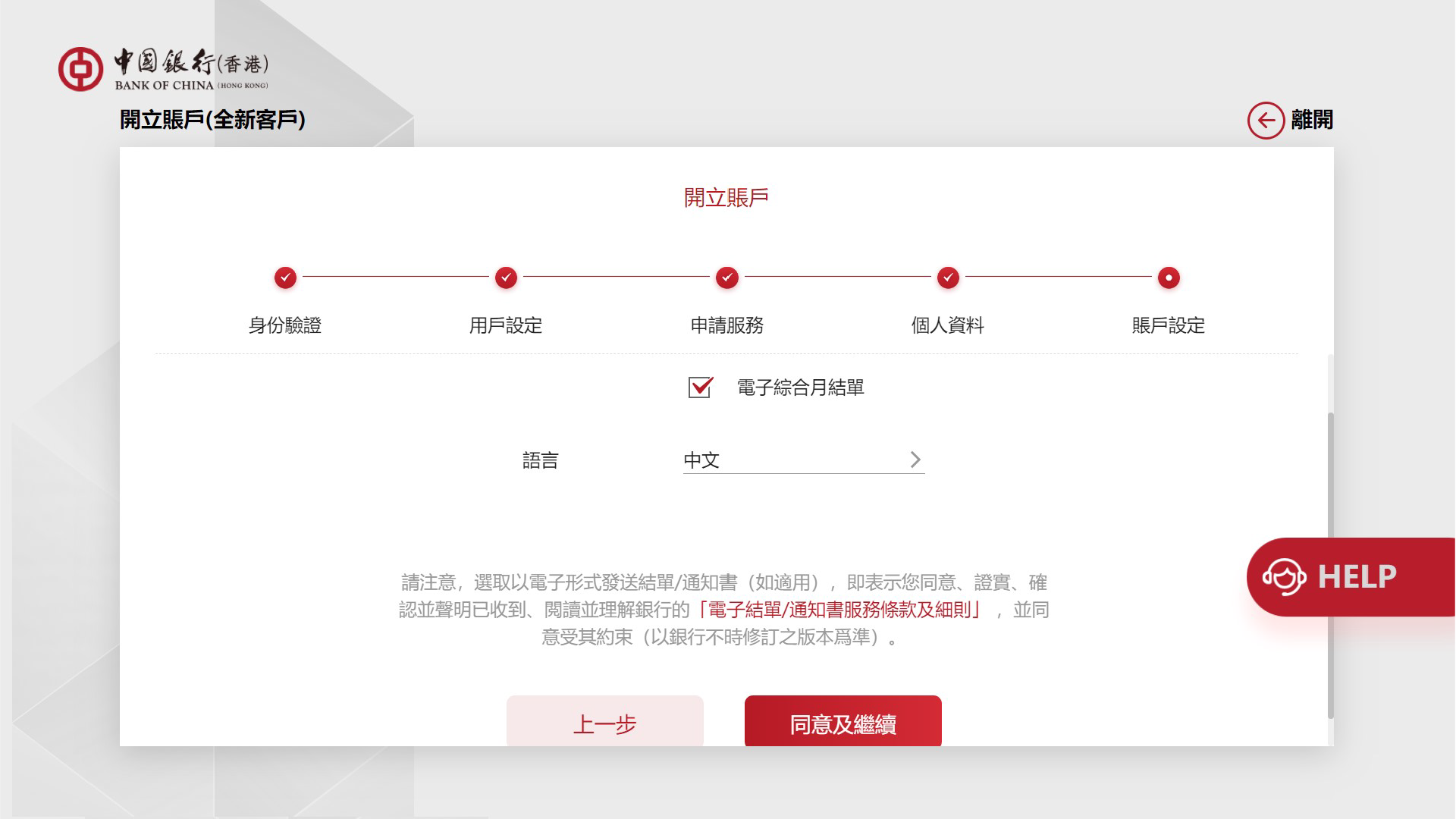Click the 電子綜合月結單 checkbox label
The width and height of the screenshot is (1456, 819).
pos(800,388)
